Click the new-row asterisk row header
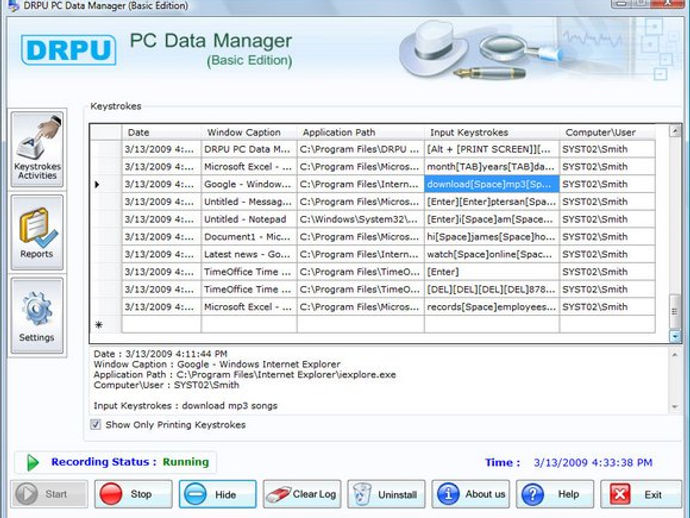Image resolution: width=690 pixels, height=518 pixels. coord(106,325)
